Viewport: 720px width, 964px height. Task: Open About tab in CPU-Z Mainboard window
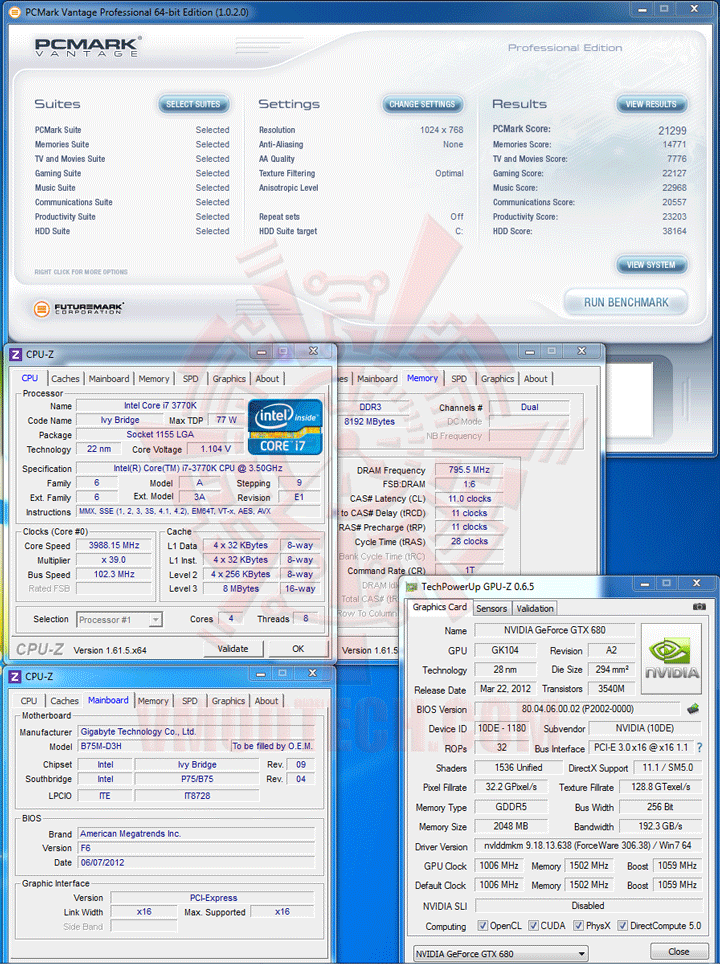267,701
